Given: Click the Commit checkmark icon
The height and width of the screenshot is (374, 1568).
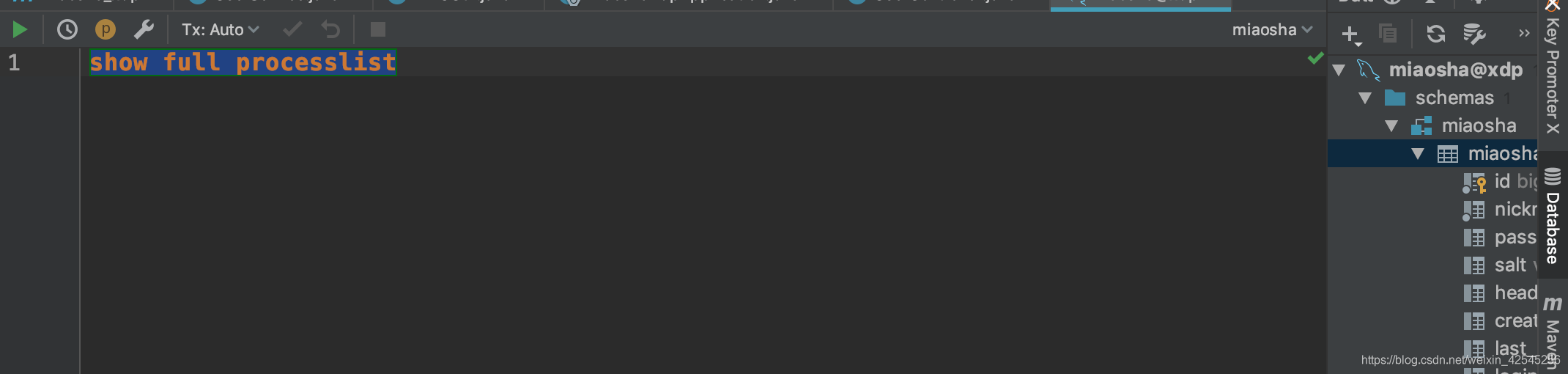Looking at the screenshot, I should point(292,30).
